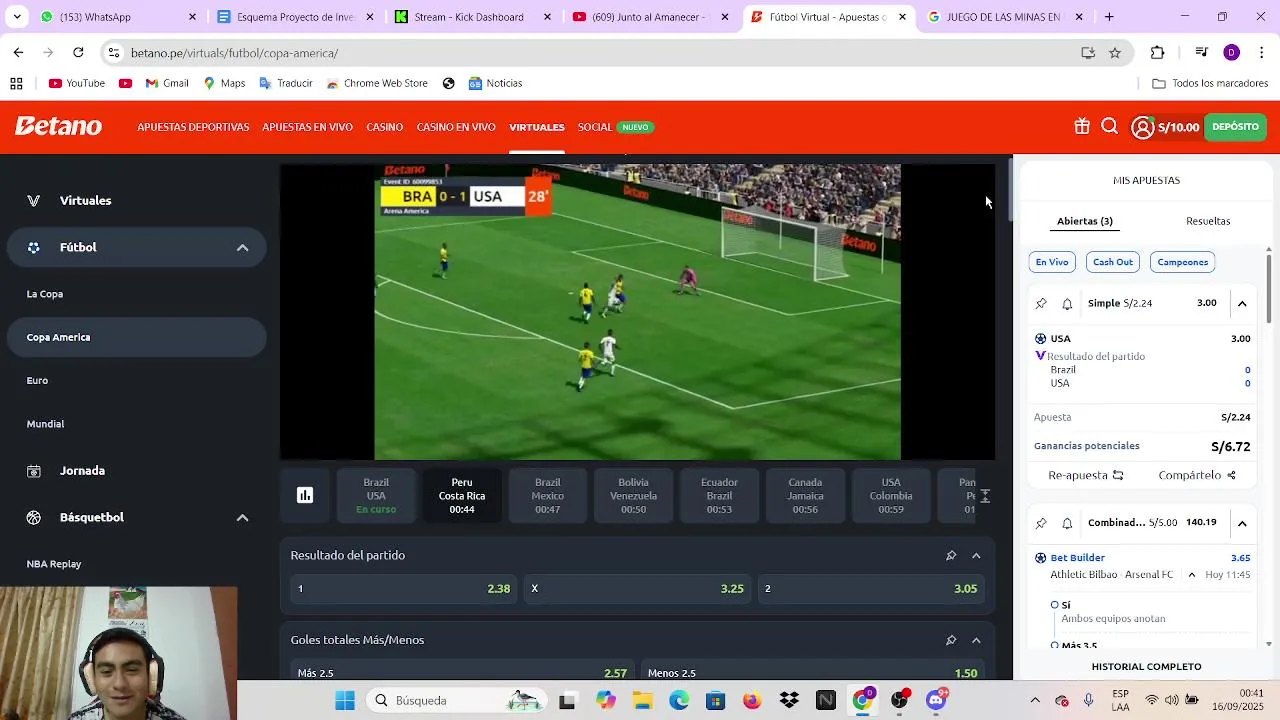Image resolution: width=1280 pixels, height=720 pixels.
Task: Click the Compártelo share icon
Action: (x=1231, y=475)
